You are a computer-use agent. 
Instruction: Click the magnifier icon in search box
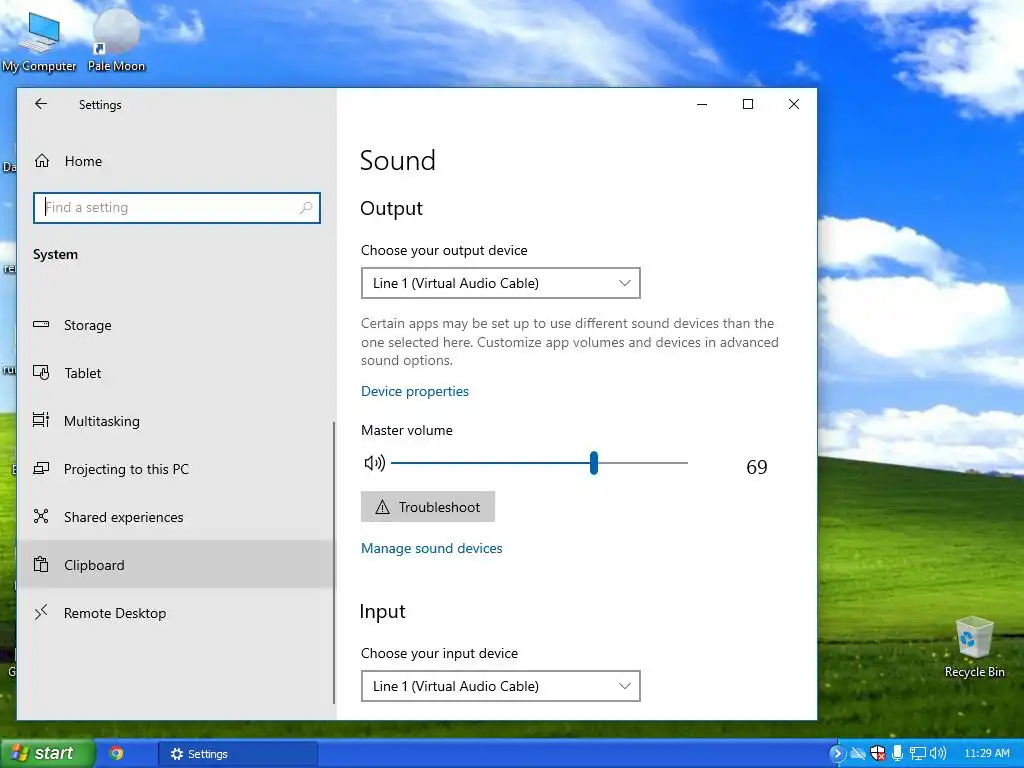306,208
